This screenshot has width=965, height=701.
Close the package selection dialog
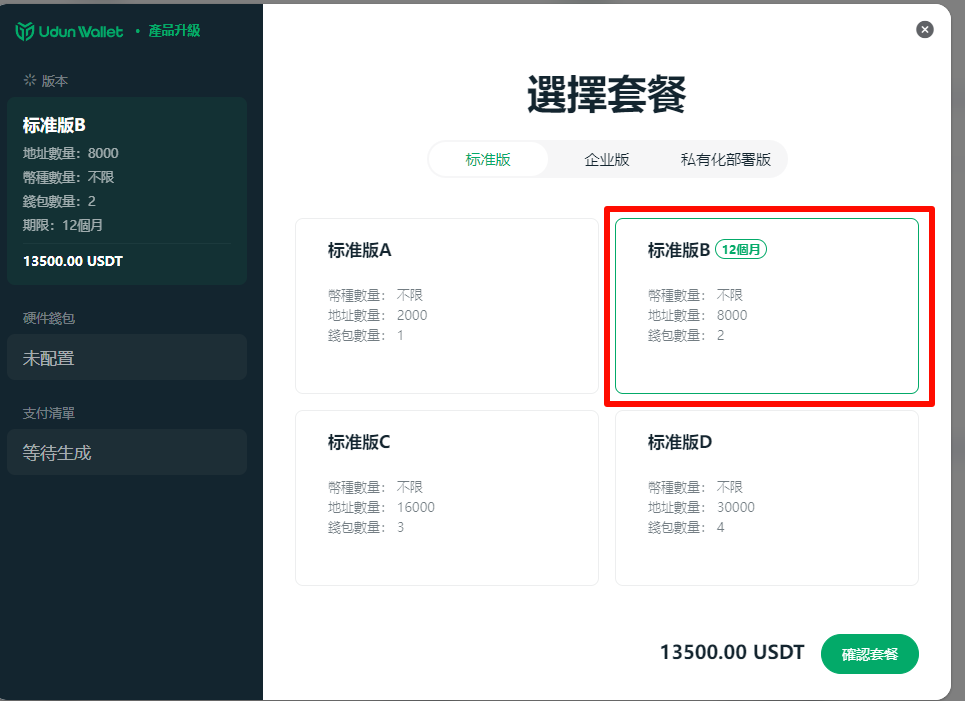tap(925, 30)
